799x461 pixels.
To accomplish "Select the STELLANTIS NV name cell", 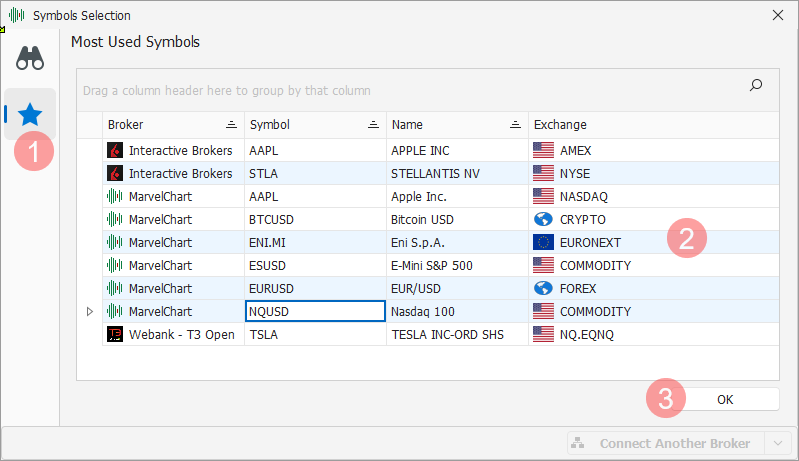I will tap(458, 173).
